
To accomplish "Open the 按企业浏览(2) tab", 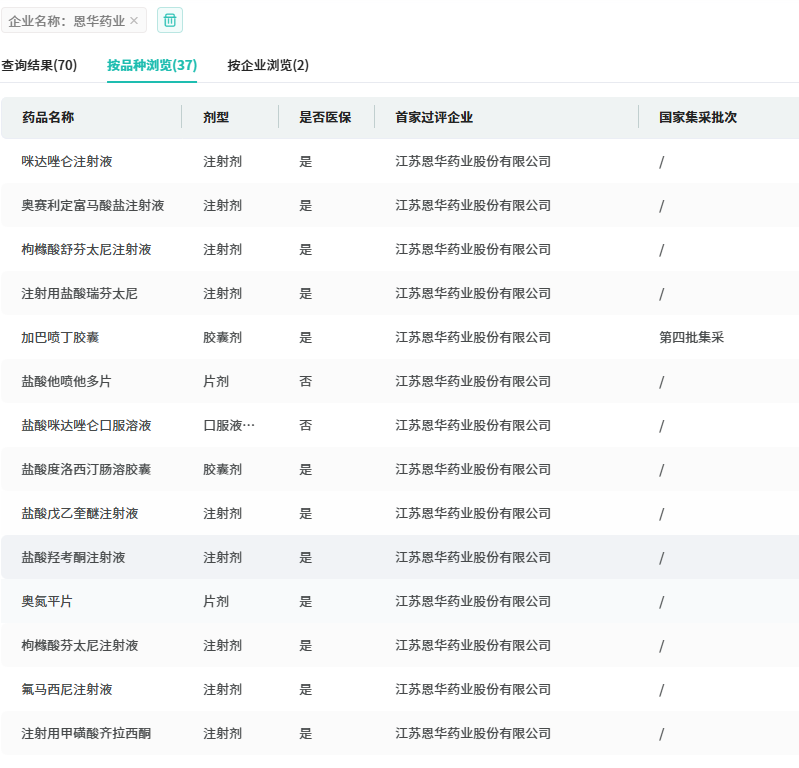I will point(268,65).
